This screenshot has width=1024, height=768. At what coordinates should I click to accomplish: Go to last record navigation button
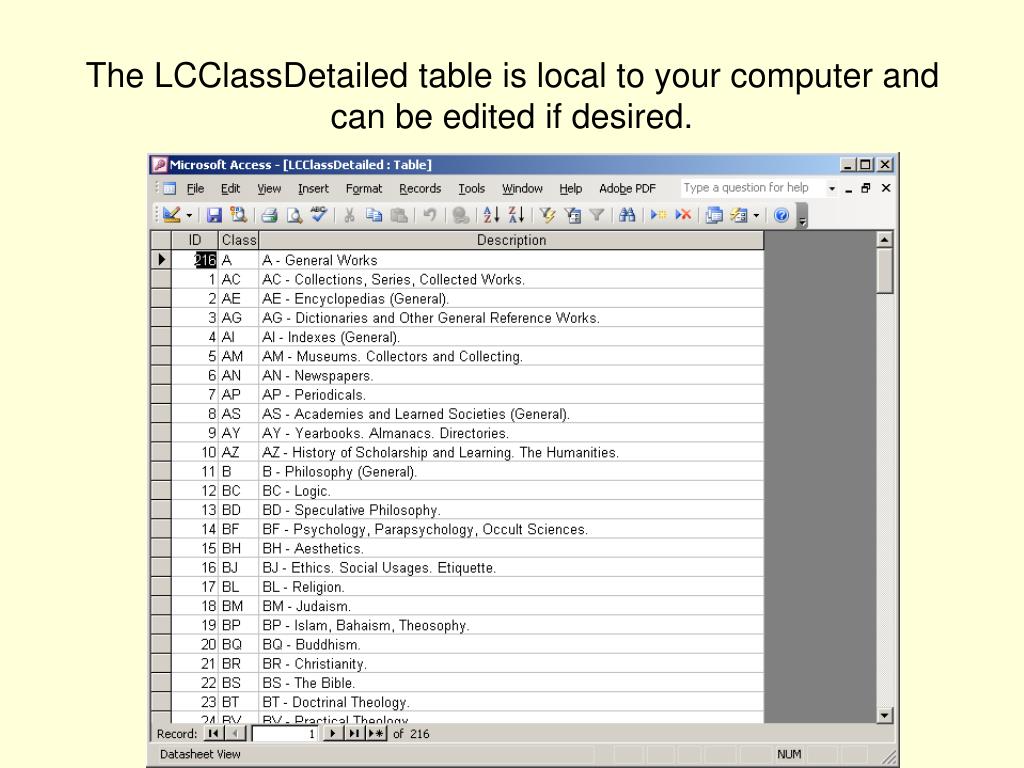(x=354, y=733)
